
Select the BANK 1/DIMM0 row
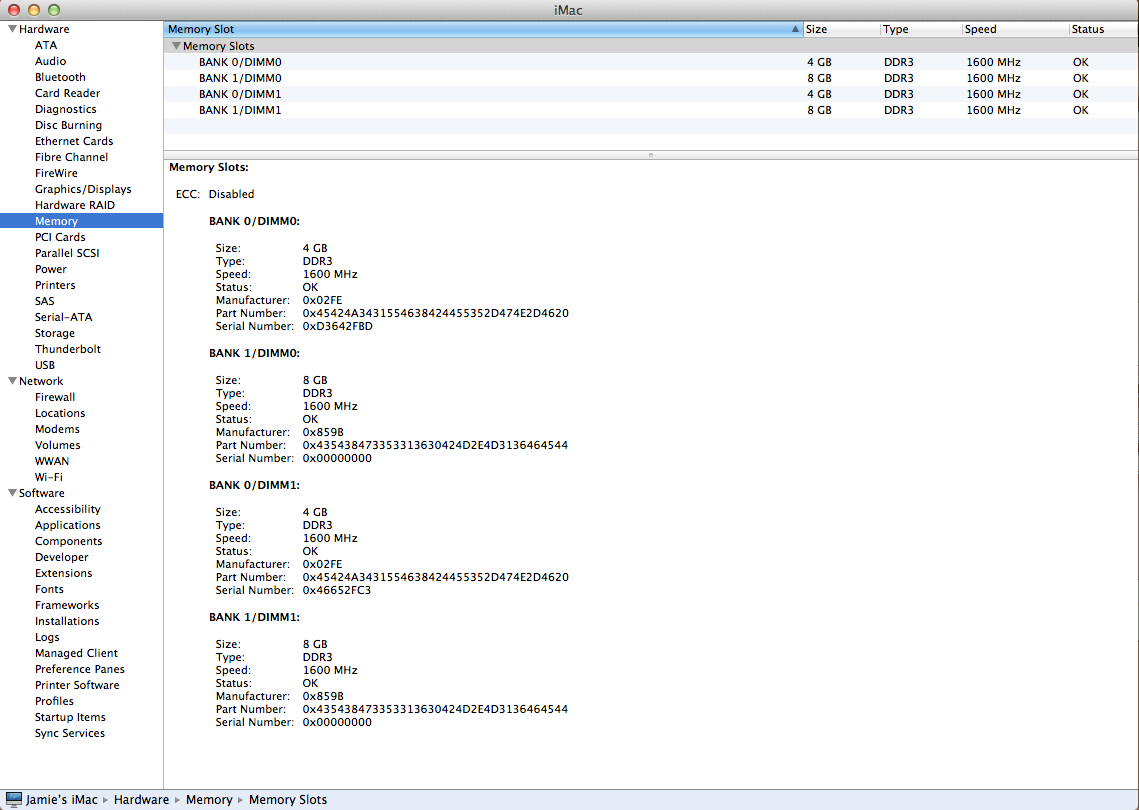(x=651, y=78)
